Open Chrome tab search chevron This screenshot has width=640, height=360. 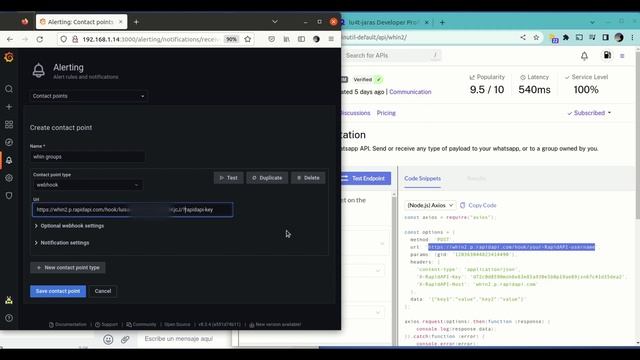pyautogui.click(x=592, y=22)
